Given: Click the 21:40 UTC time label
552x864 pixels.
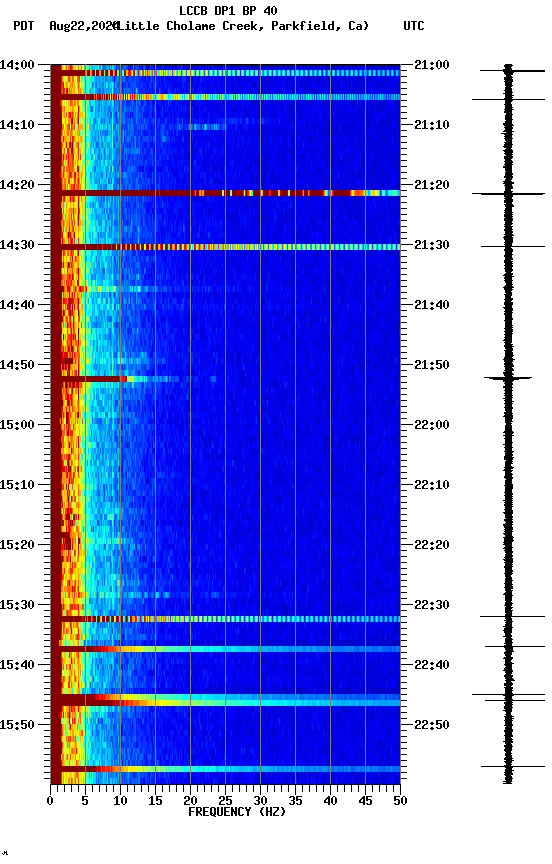Looking at the screenshot, I should coord(431,305).
